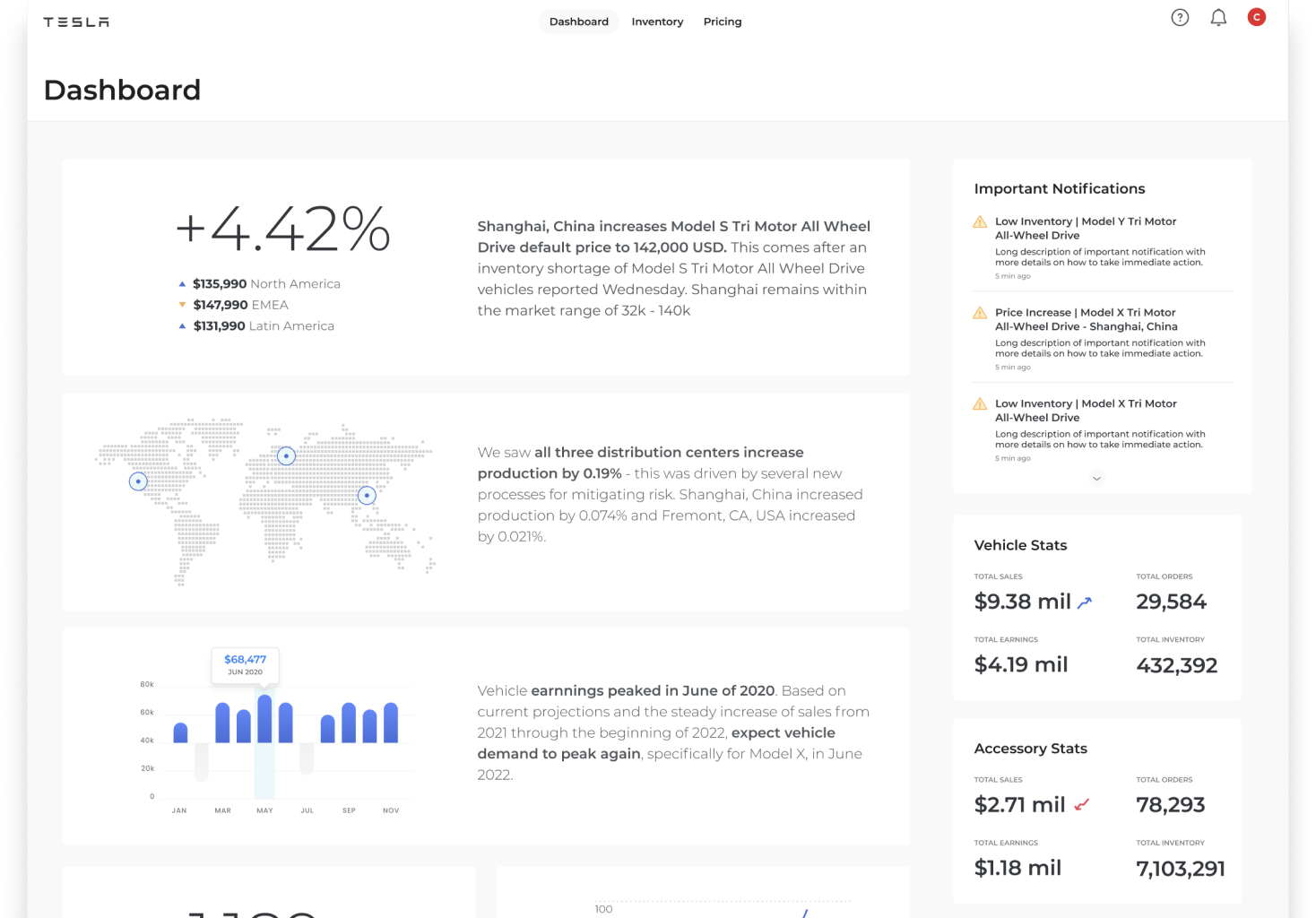The width and height of the screenshot is (1316, 918).
Task: Open Price Increase Model X Shanghai notification
Action: pos(1103,339)
